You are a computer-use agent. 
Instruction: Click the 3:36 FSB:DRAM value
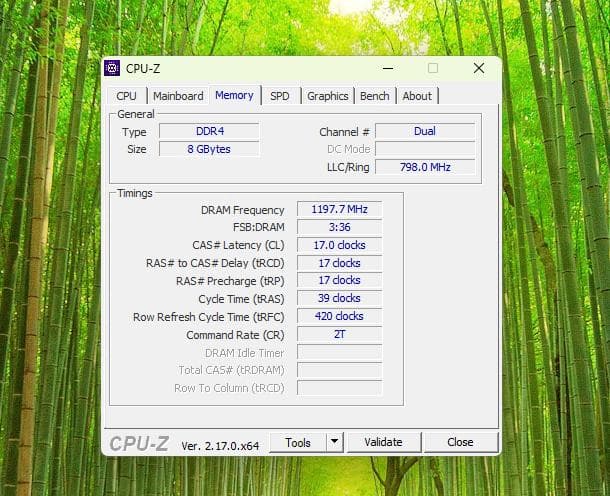pos(340,227)
